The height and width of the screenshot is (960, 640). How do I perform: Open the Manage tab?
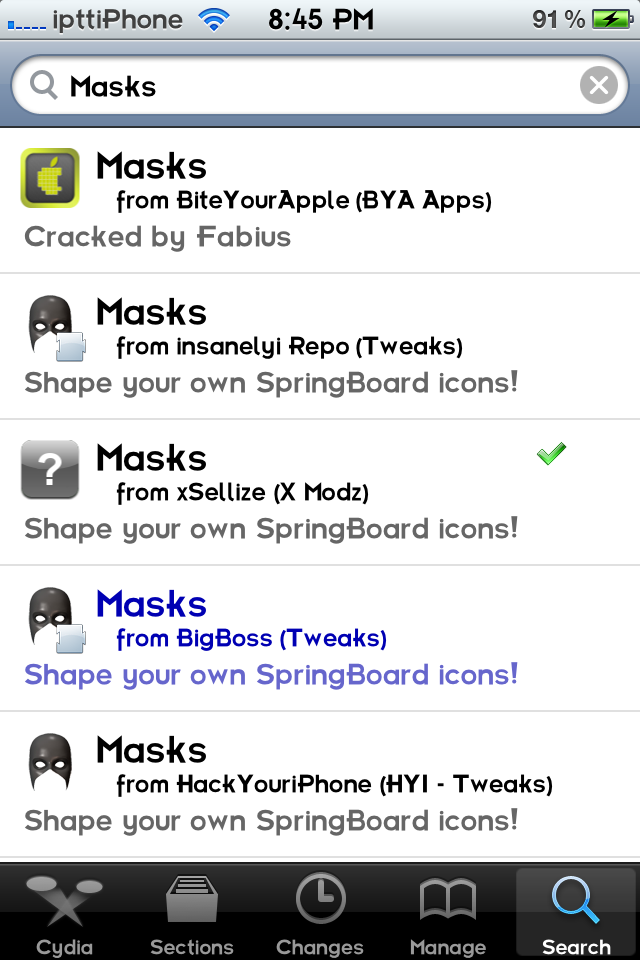pos(448,914)
